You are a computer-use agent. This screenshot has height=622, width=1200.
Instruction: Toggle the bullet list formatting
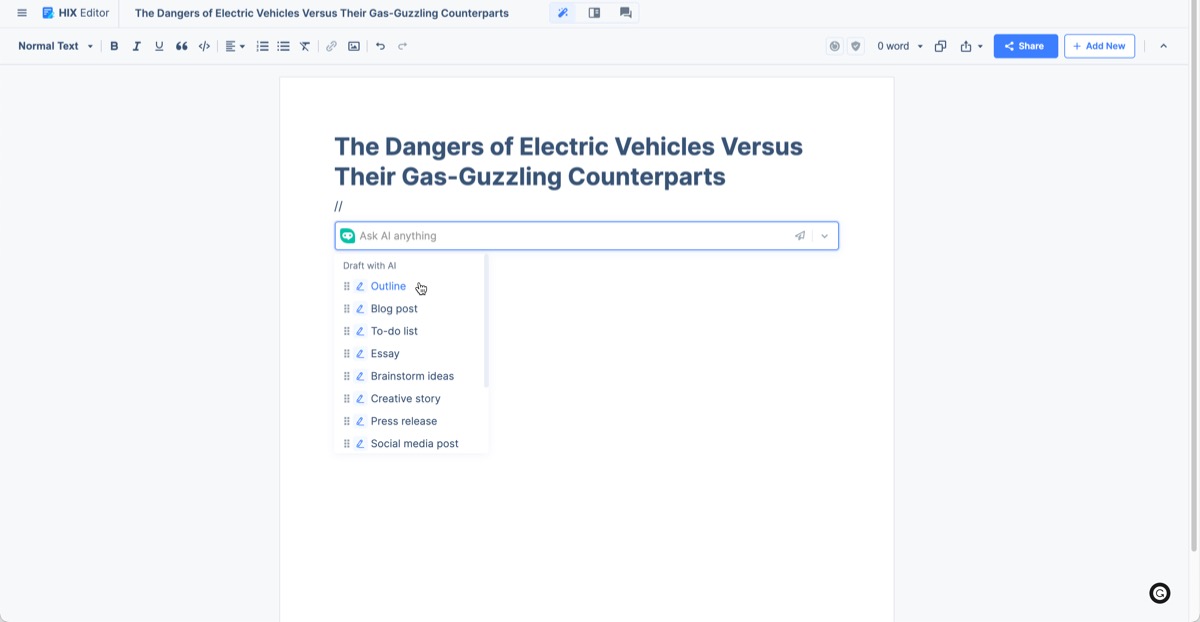click(x=283, y=45)
